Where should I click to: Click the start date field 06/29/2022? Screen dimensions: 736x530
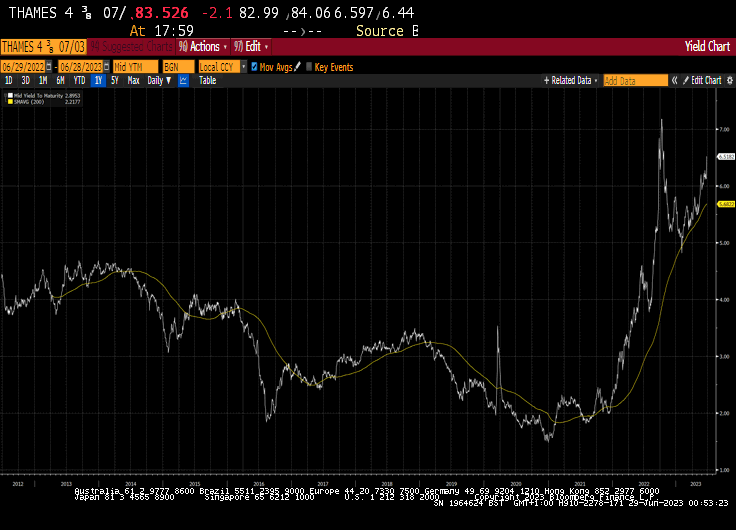23,67
